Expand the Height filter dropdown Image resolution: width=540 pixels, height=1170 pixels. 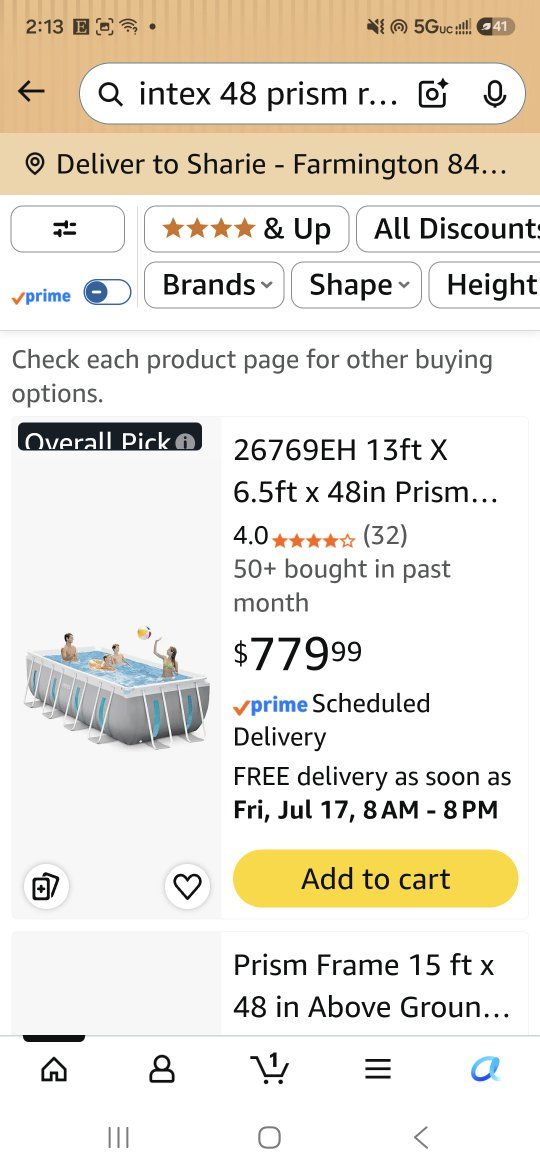pyautogui.click(x=485, y=285)
